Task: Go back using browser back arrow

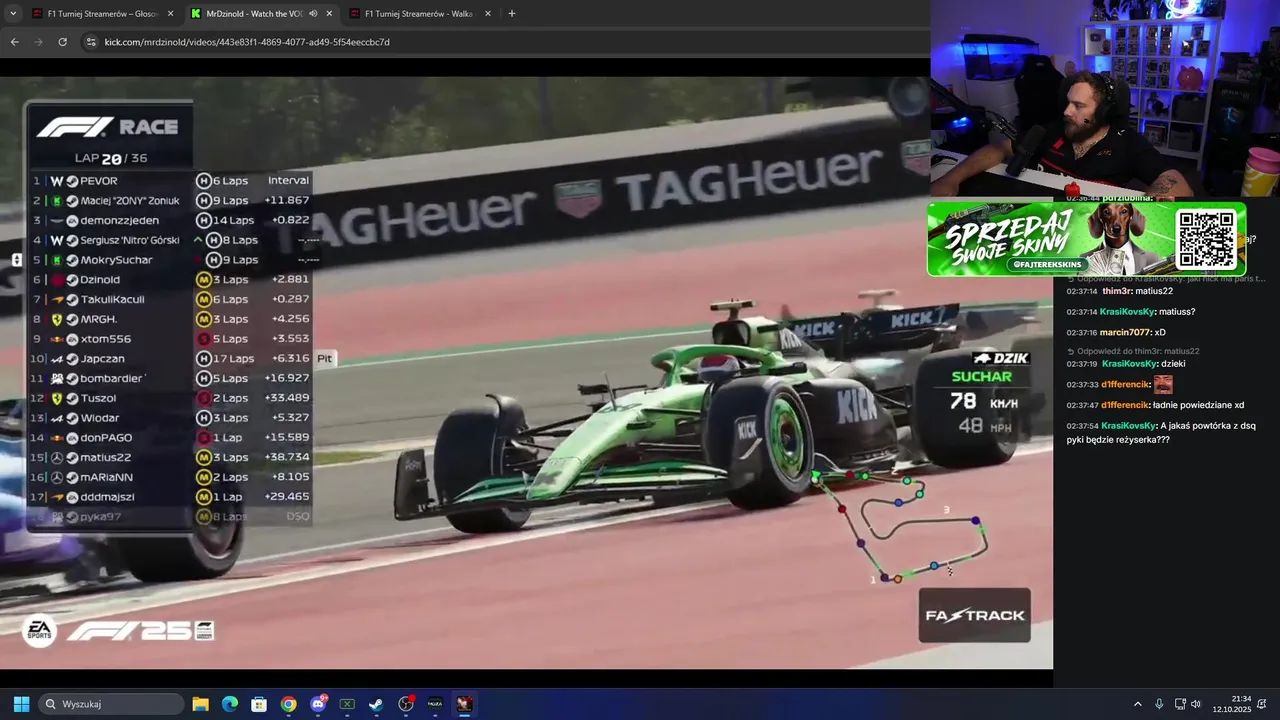Action: (15, 42)
